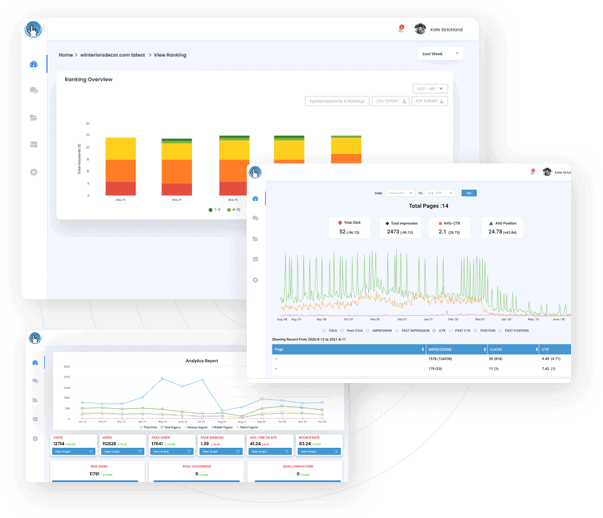Screen dimensions: 603x518
Task: Click the Total Click red legend marker
Action: (x=342, y=222)
